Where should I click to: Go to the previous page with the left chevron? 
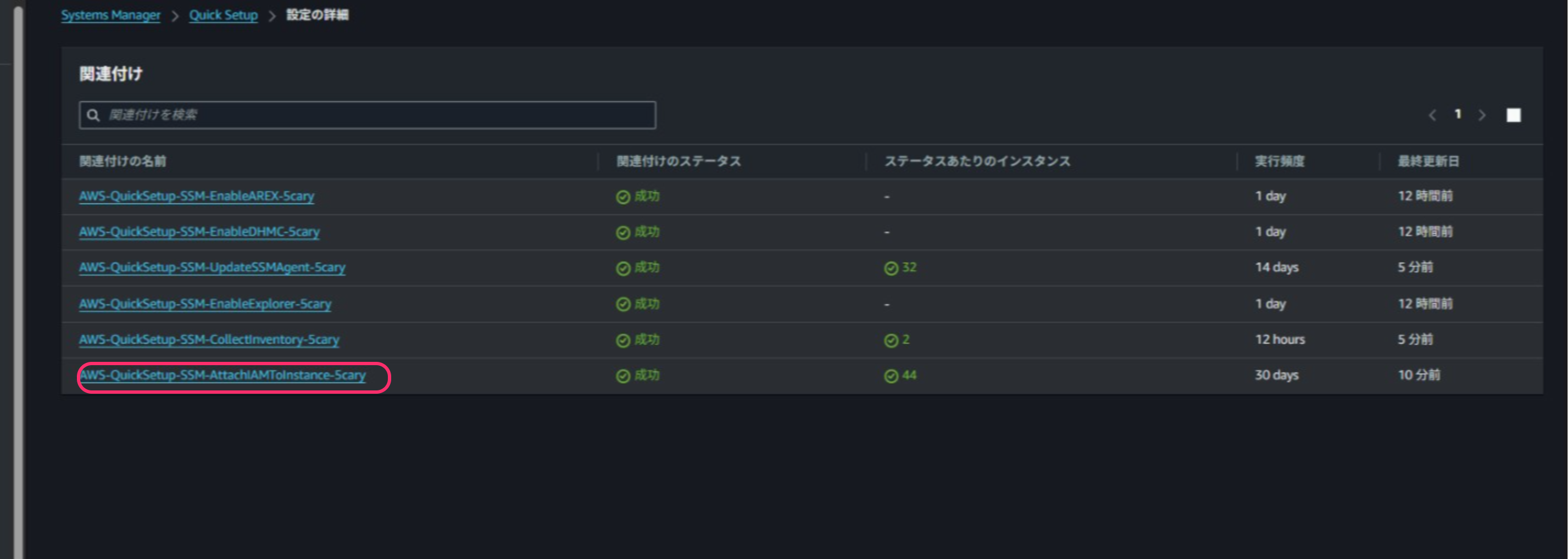click(x=1432, y=114)
